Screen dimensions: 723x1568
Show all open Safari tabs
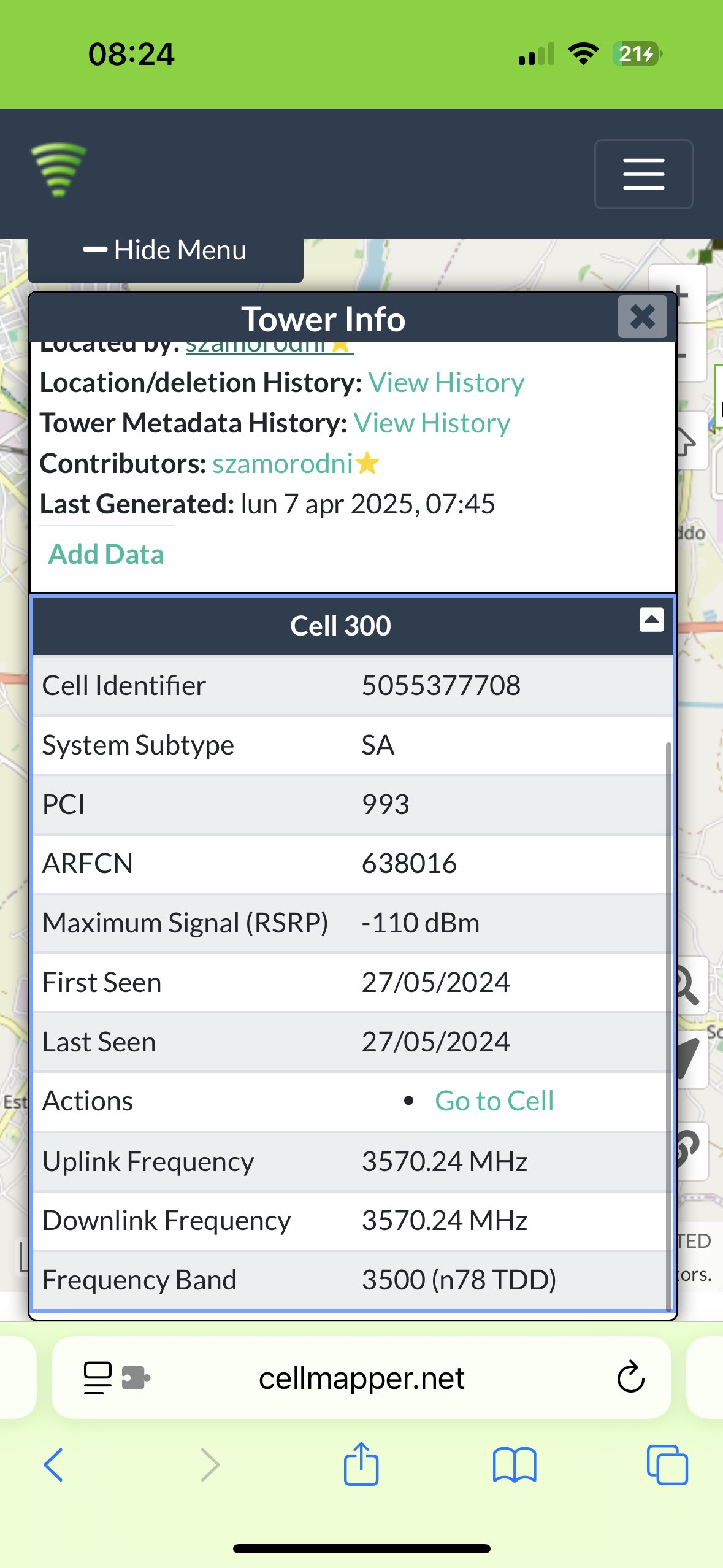tap(667, 1465)
